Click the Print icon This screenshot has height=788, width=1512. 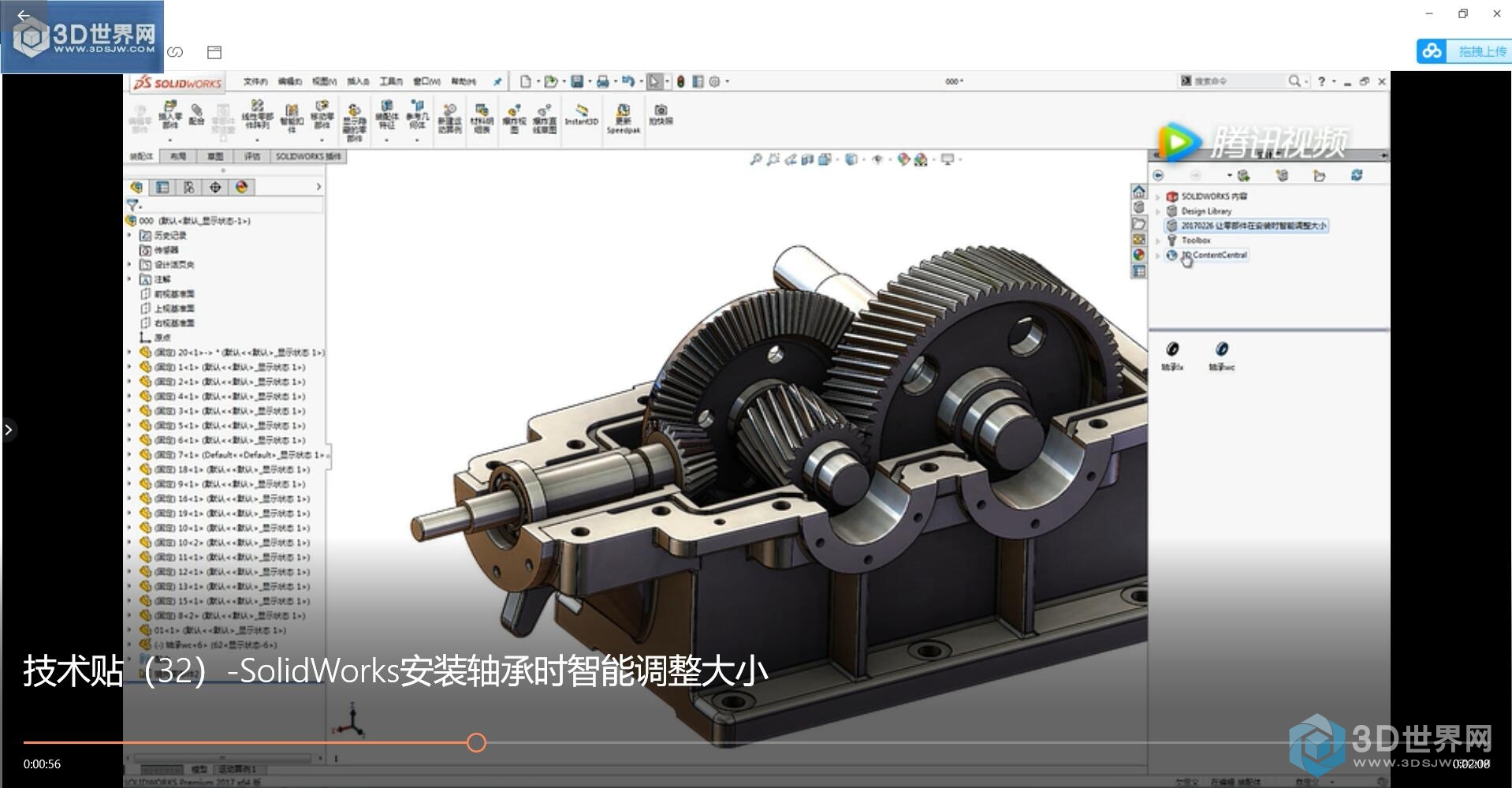(603, 81)
